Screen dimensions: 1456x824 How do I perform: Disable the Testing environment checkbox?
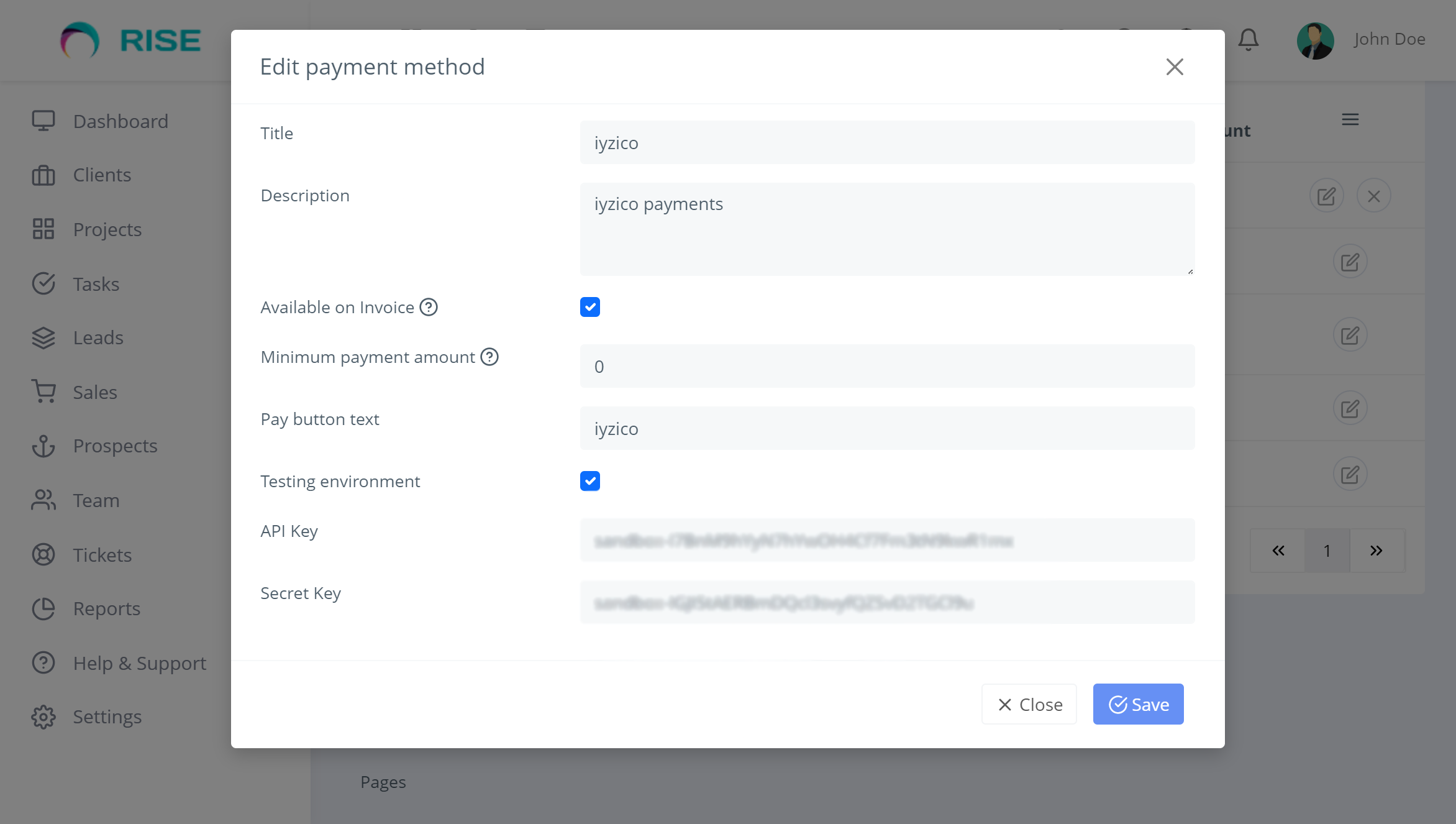pyautogui.click(x=589, y=480)
